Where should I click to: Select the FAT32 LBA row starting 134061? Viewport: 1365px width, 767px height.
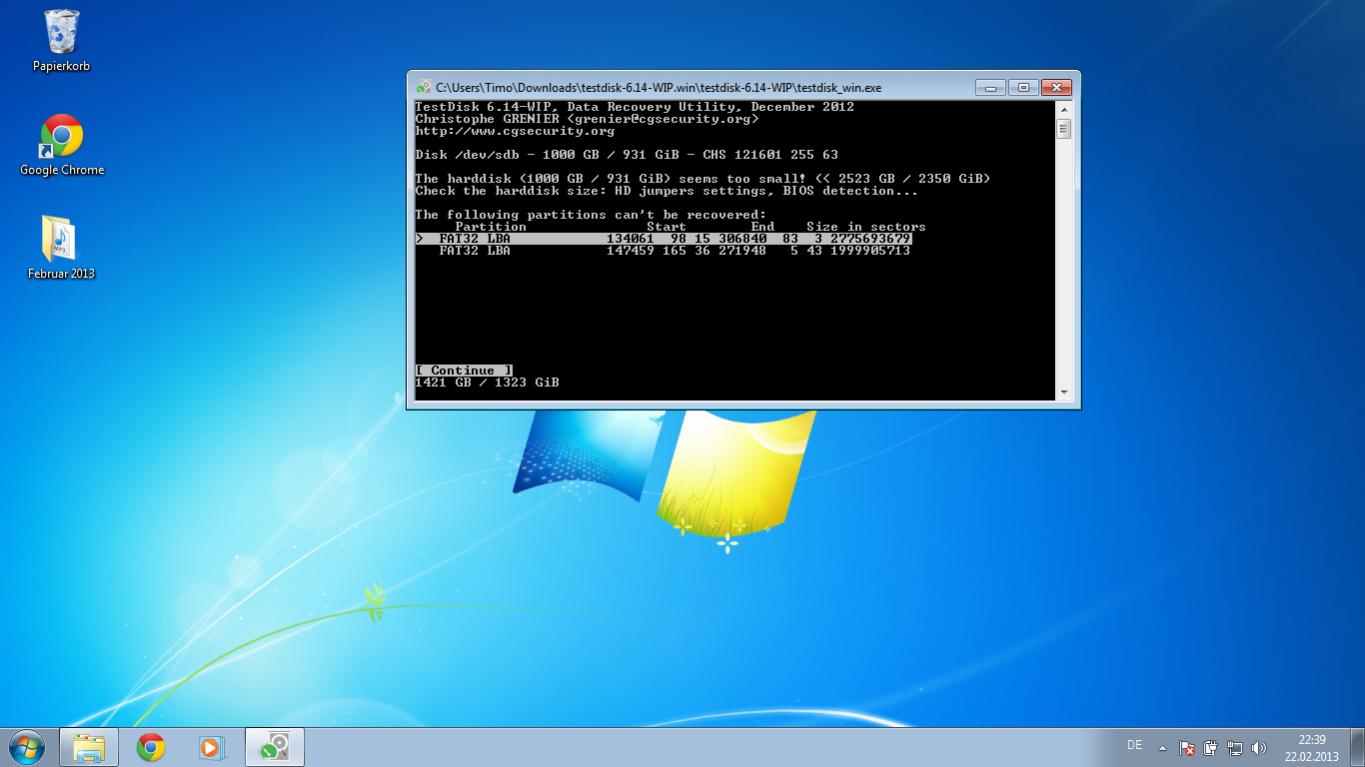coord(664,239)
